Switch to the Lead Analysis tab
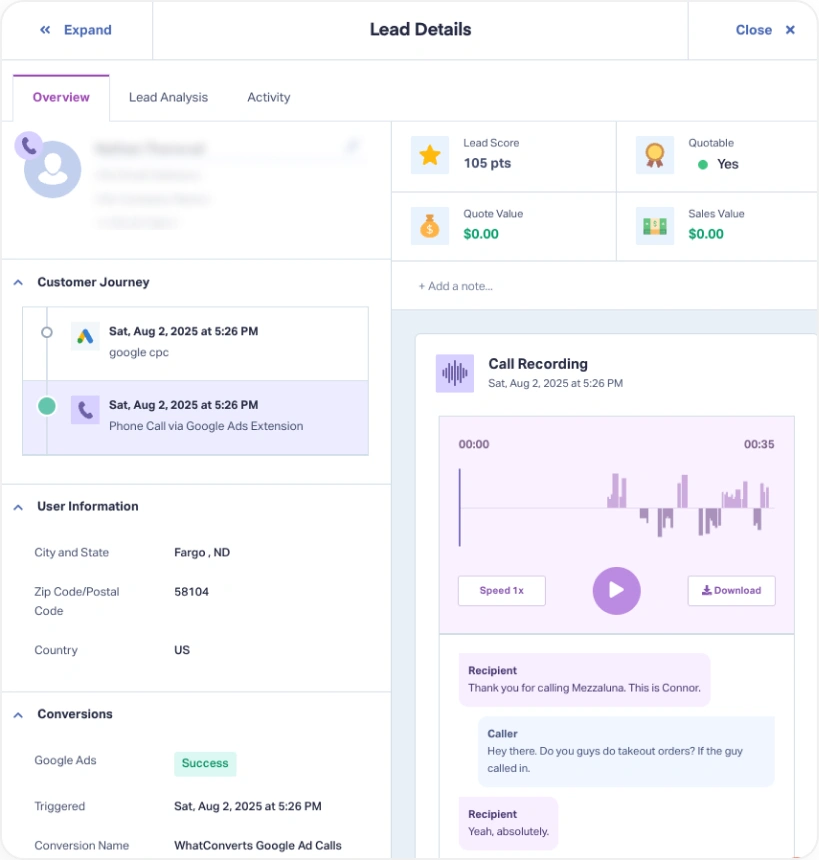 coord(168,97)
